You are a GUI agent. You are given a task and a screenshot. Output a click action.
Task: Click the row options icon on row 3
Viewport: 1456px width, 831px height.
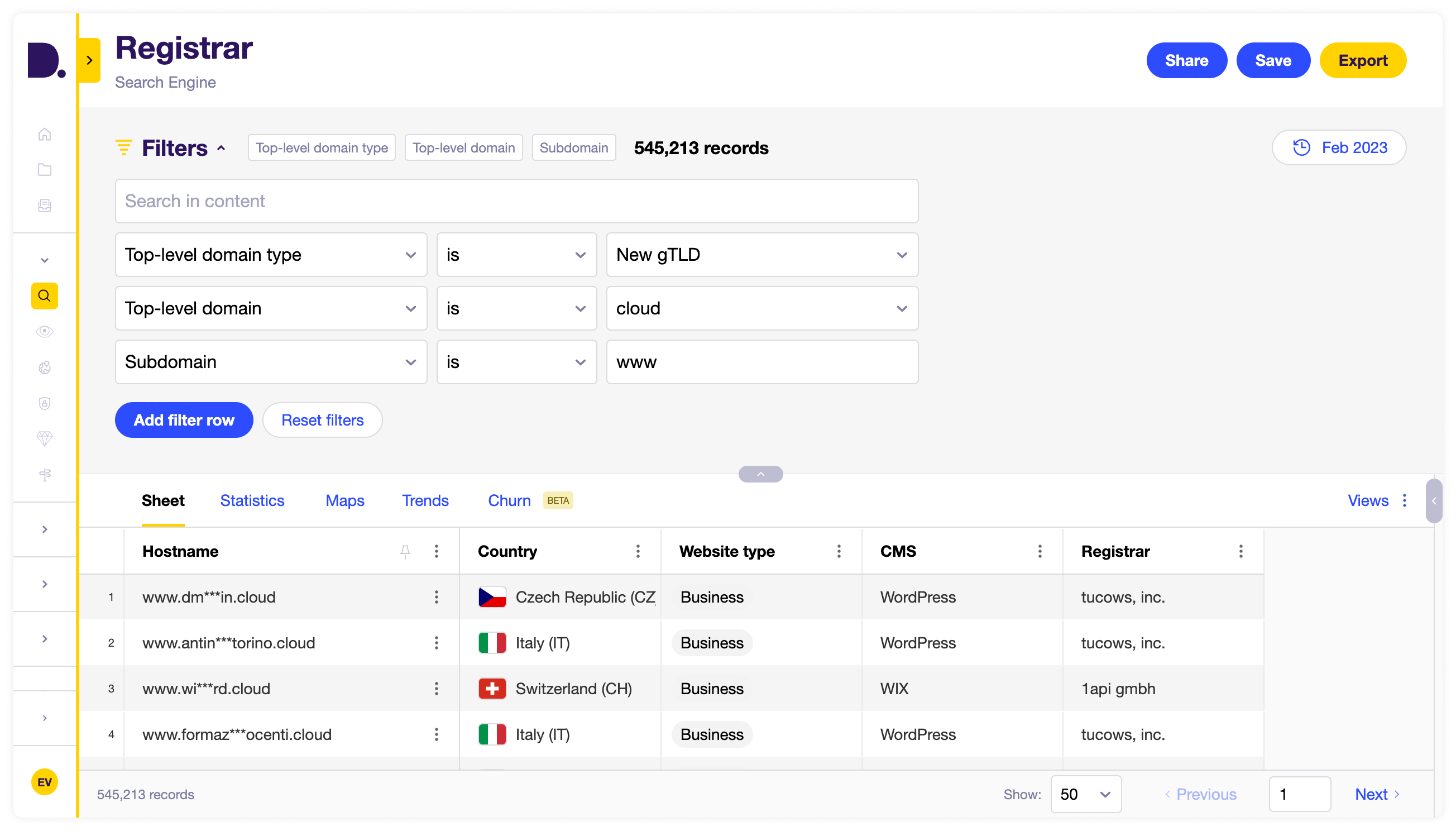pos(437,688)
